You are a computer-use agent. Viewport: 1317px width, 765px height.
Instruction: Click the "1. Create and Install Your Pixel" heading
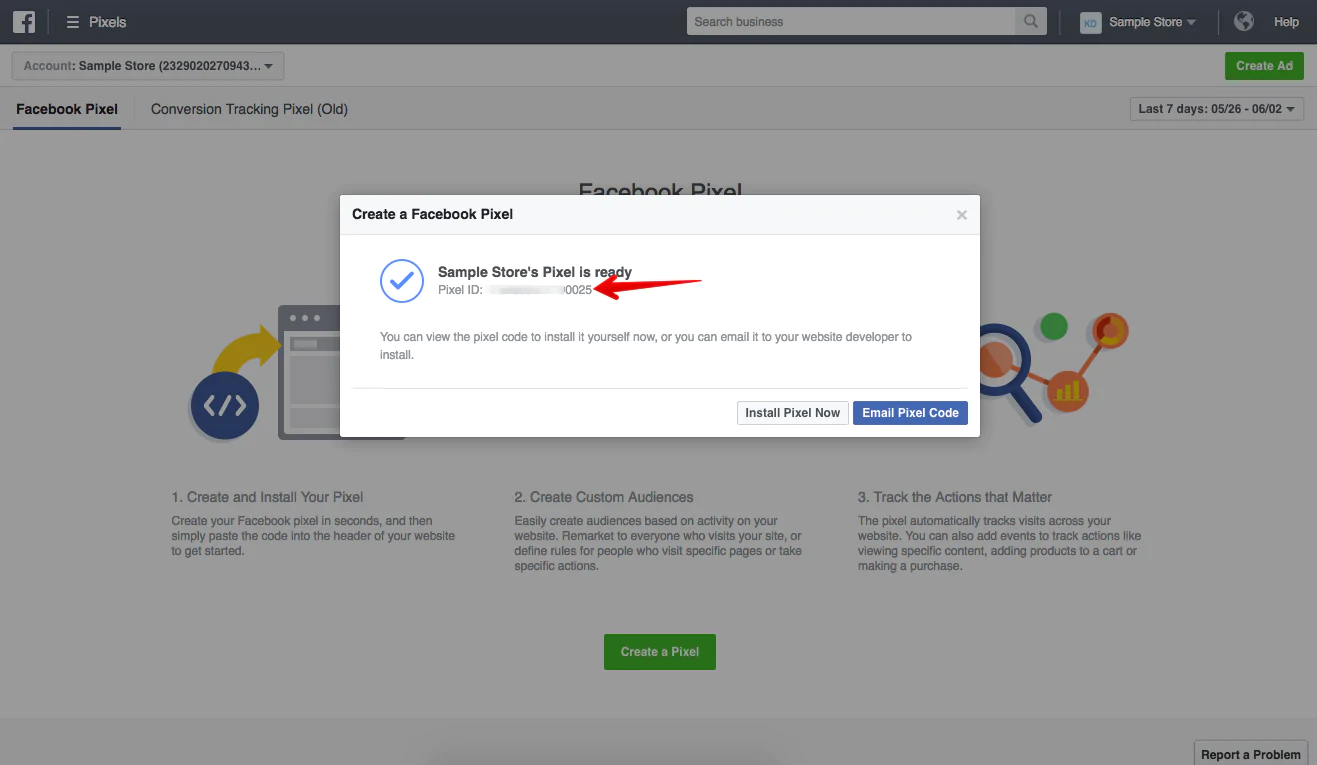[267, 497]
